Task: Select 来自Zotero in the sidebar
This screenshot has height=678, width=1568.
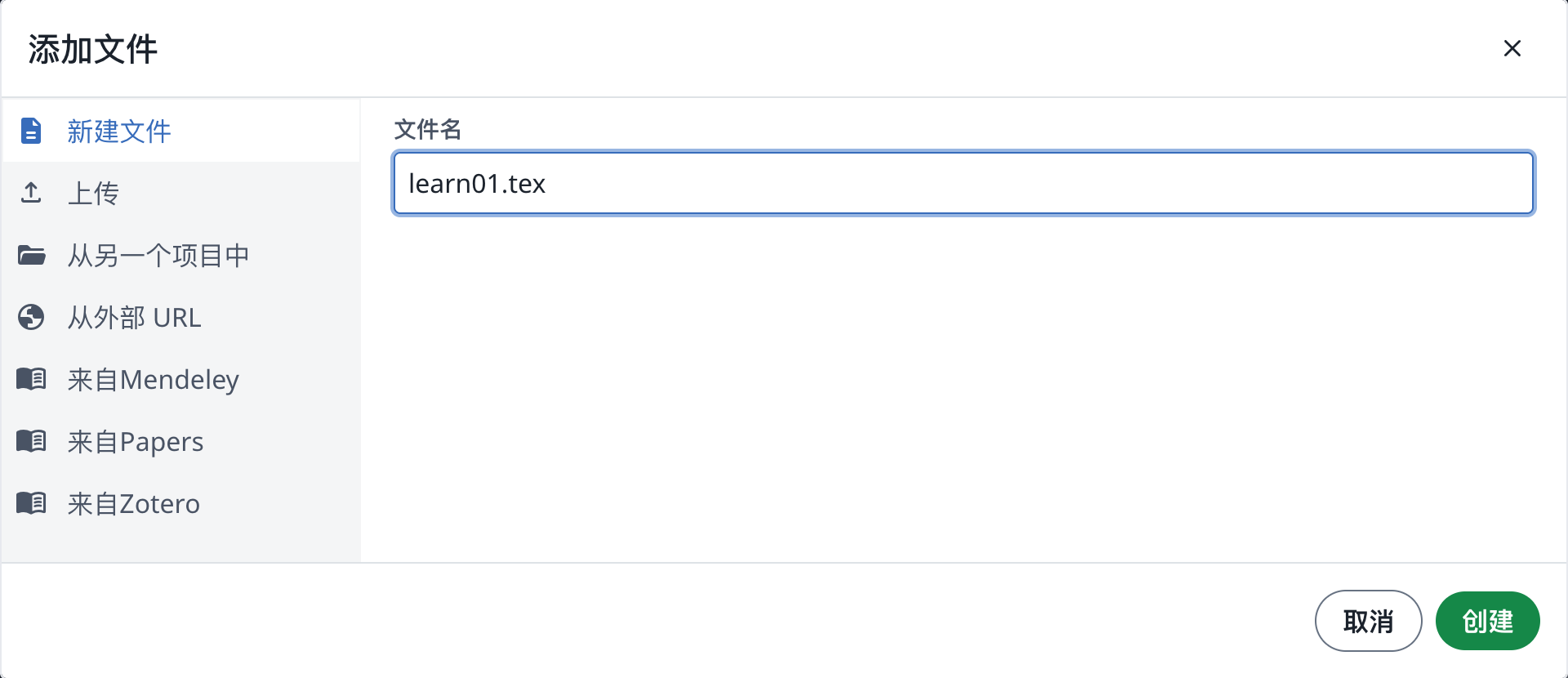Action: pos(180,503)
